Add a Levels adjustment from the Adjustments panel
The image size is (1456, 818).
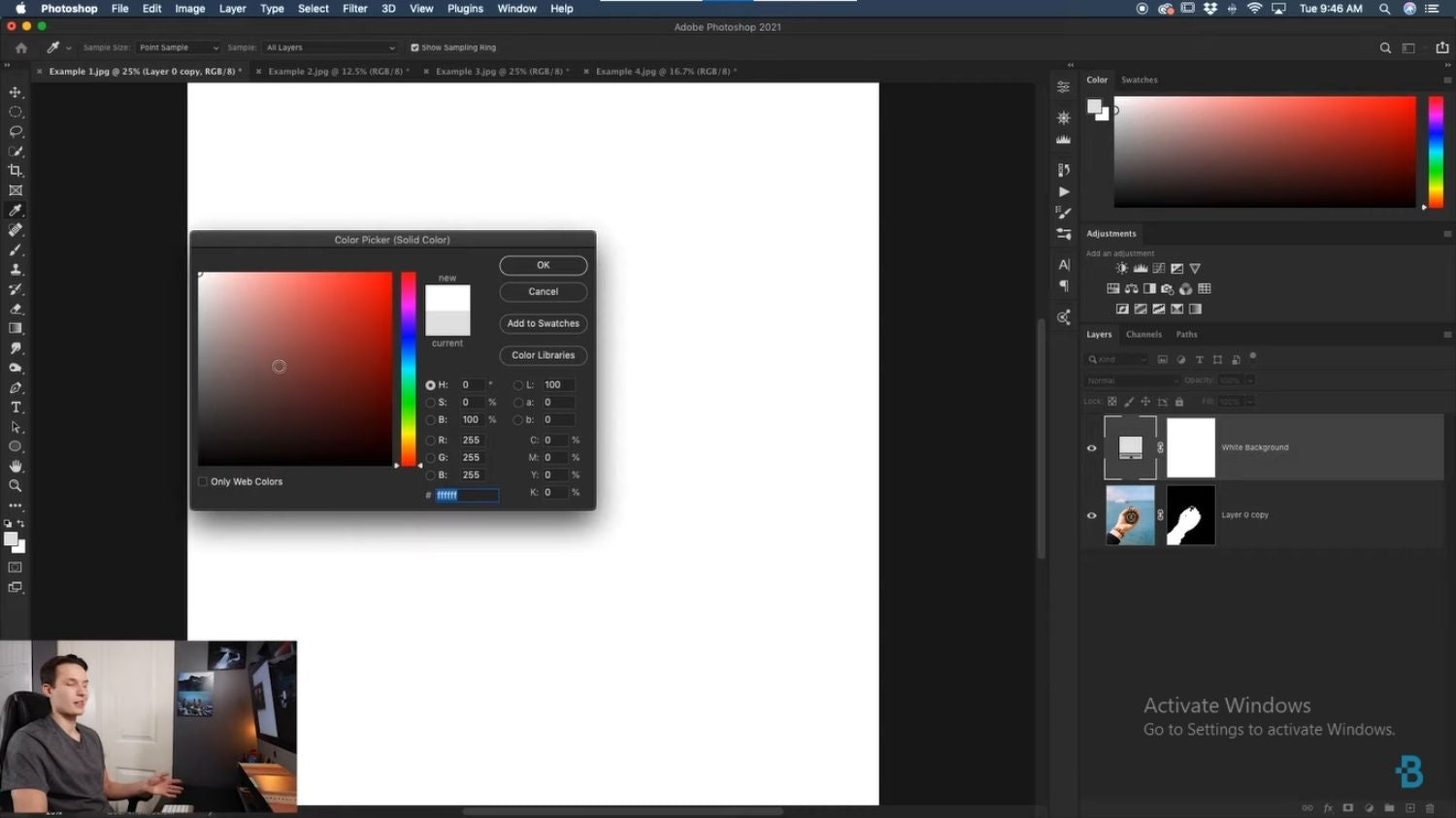pos(1141,268)
